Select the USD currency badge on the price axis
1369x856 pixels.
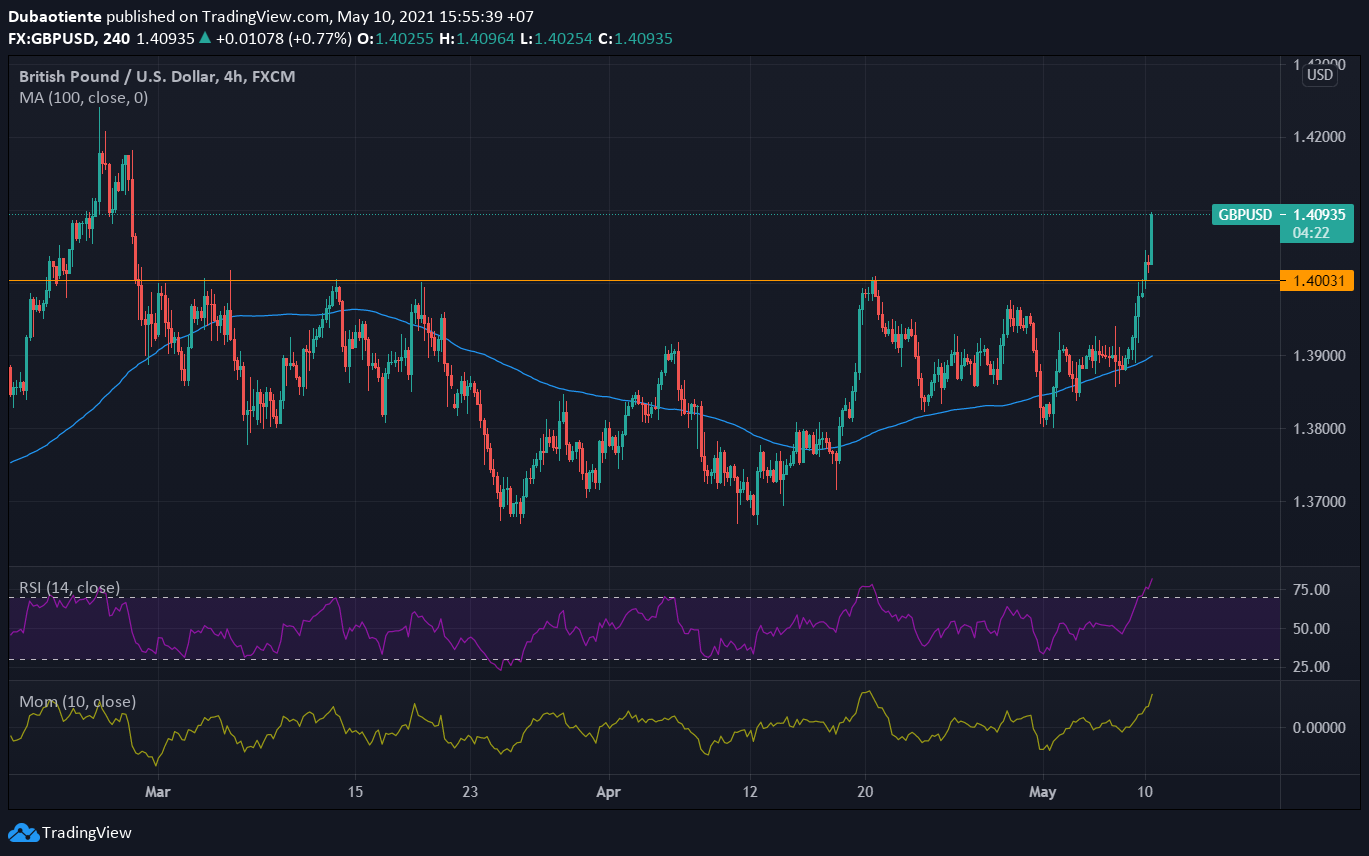tap(1320, 75)
